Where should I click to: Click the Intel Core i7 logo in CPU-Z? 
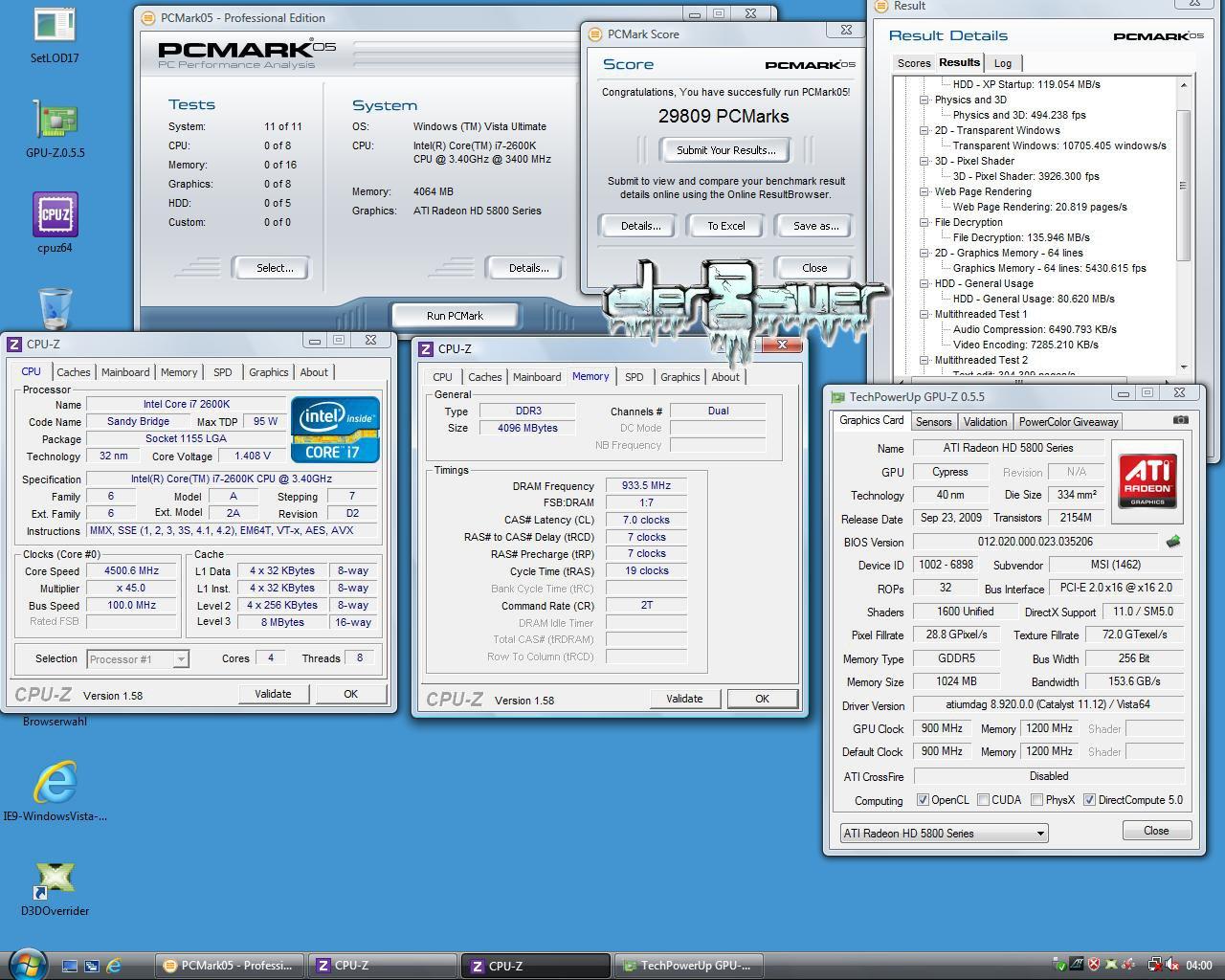334,430
